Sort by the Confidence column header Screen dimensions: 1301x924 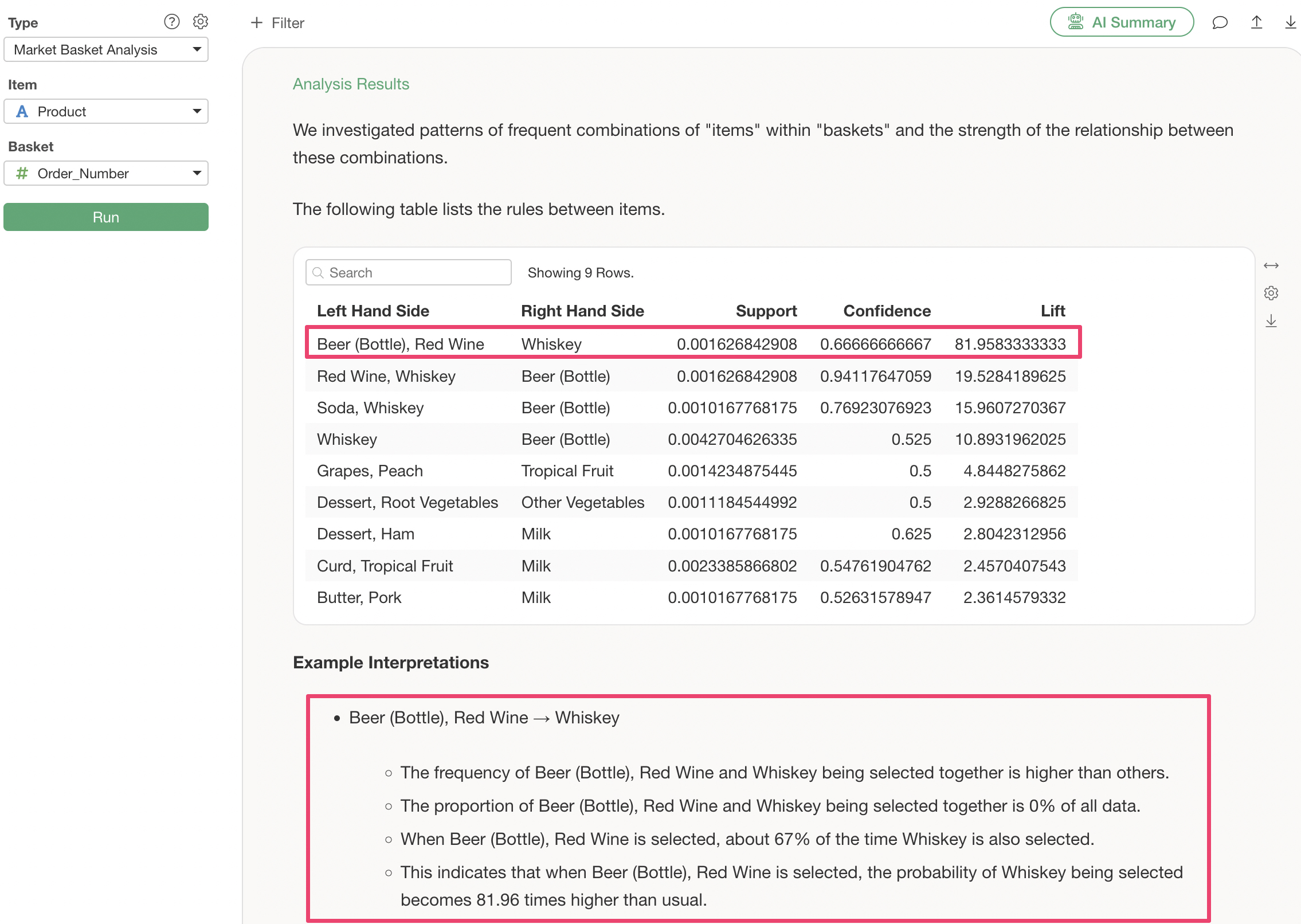[886, 311]
